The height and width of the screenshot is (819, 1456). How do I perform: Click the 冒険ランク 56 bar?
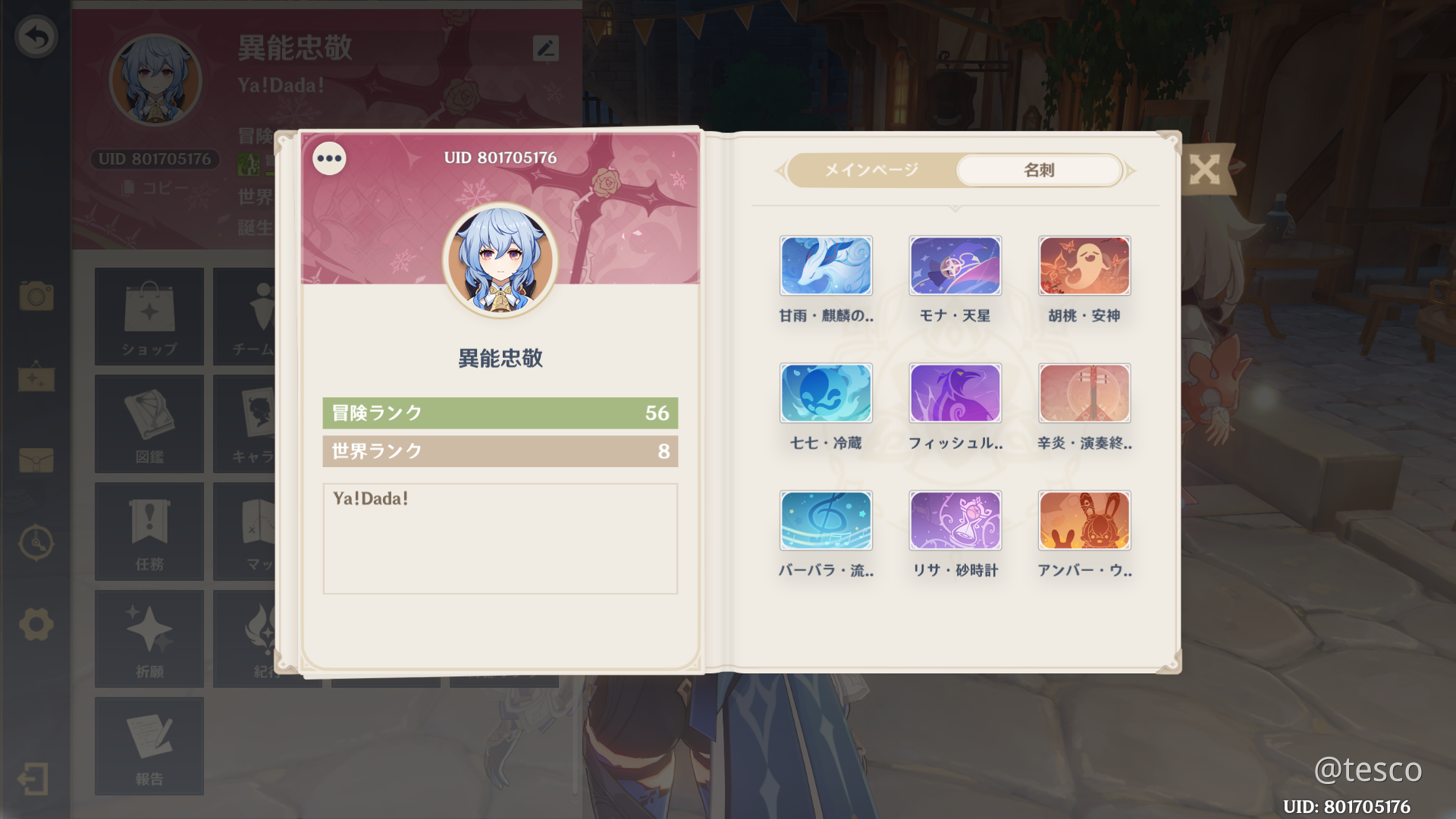(x=500, y=413)
